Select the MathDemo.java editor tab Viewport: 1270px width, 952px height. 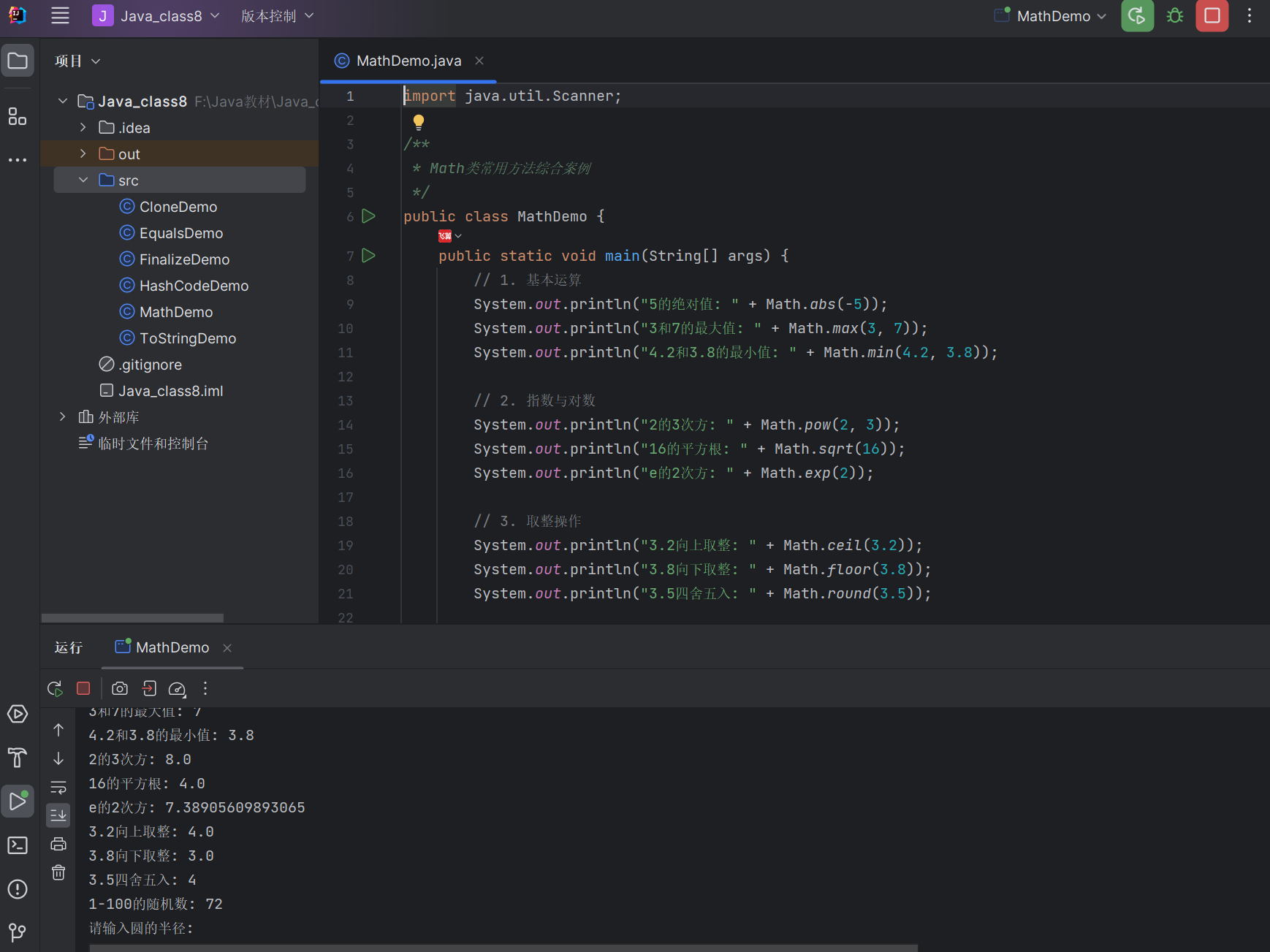click(408, 61)
